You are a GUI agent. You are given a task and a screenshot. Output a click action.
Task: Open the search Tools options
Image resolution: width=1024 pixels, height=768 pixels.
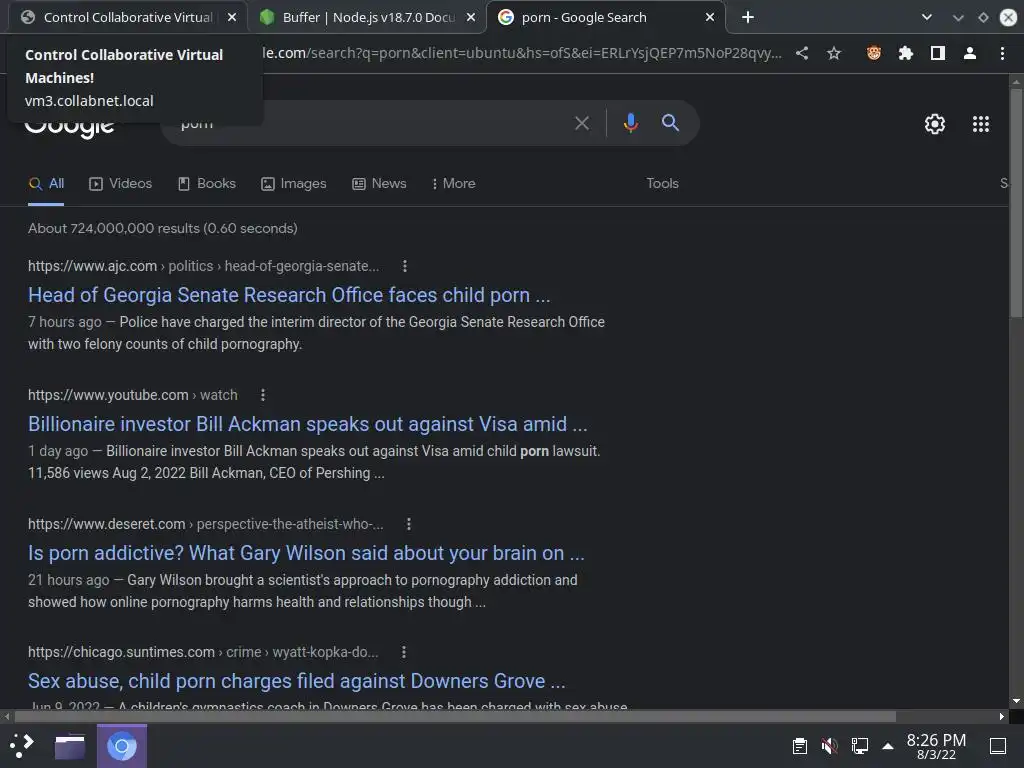662,184
